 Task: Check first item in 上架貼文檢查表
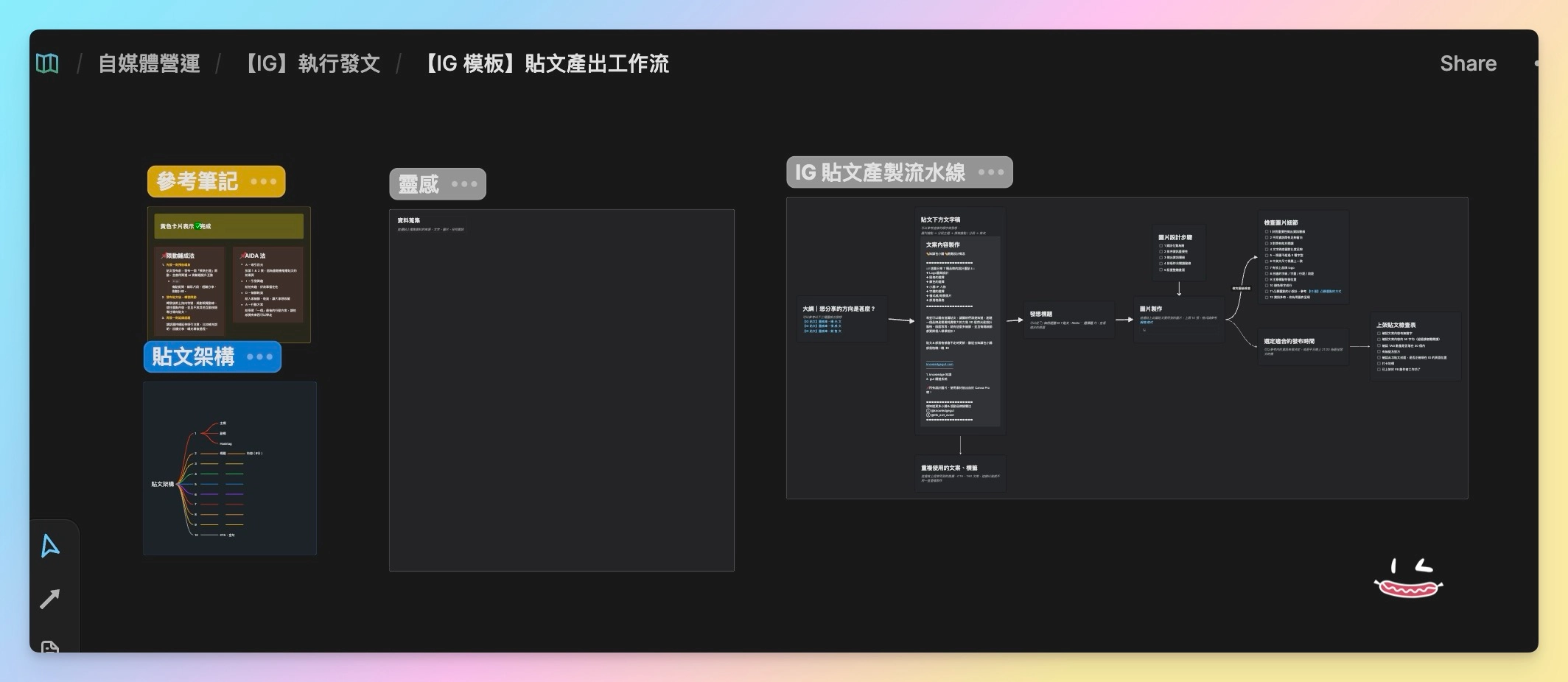[1379, 334]
